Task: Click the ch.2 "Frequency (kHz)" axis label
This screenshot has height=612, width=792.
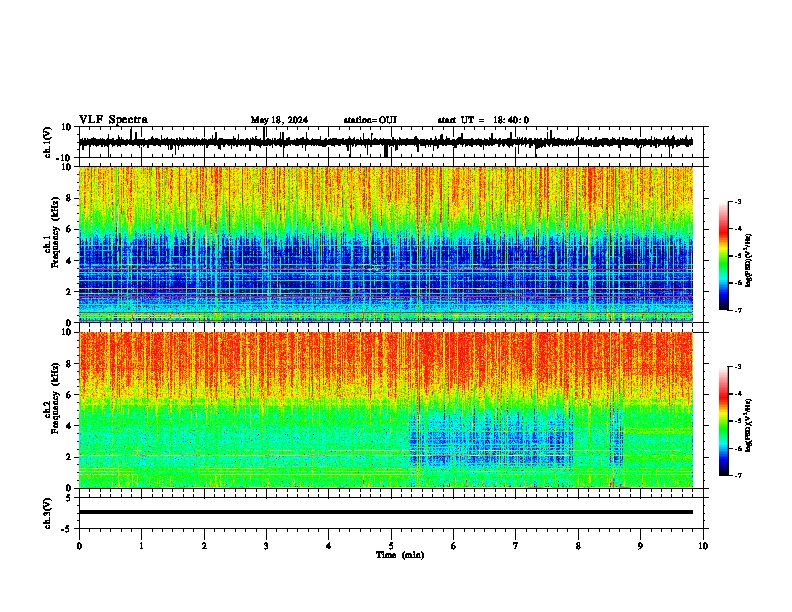Action: 55,398
